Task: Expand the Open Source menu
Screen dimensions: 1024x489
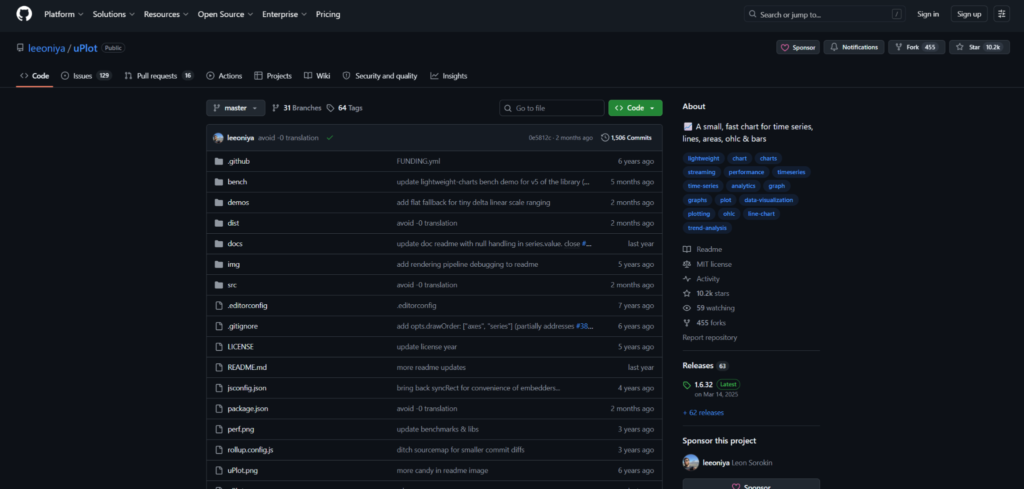Action: (x=226, y=14)
